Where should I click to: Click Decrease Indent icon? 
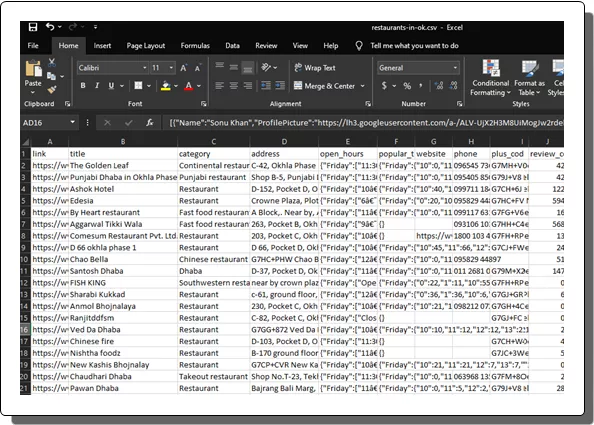point(266,86)
